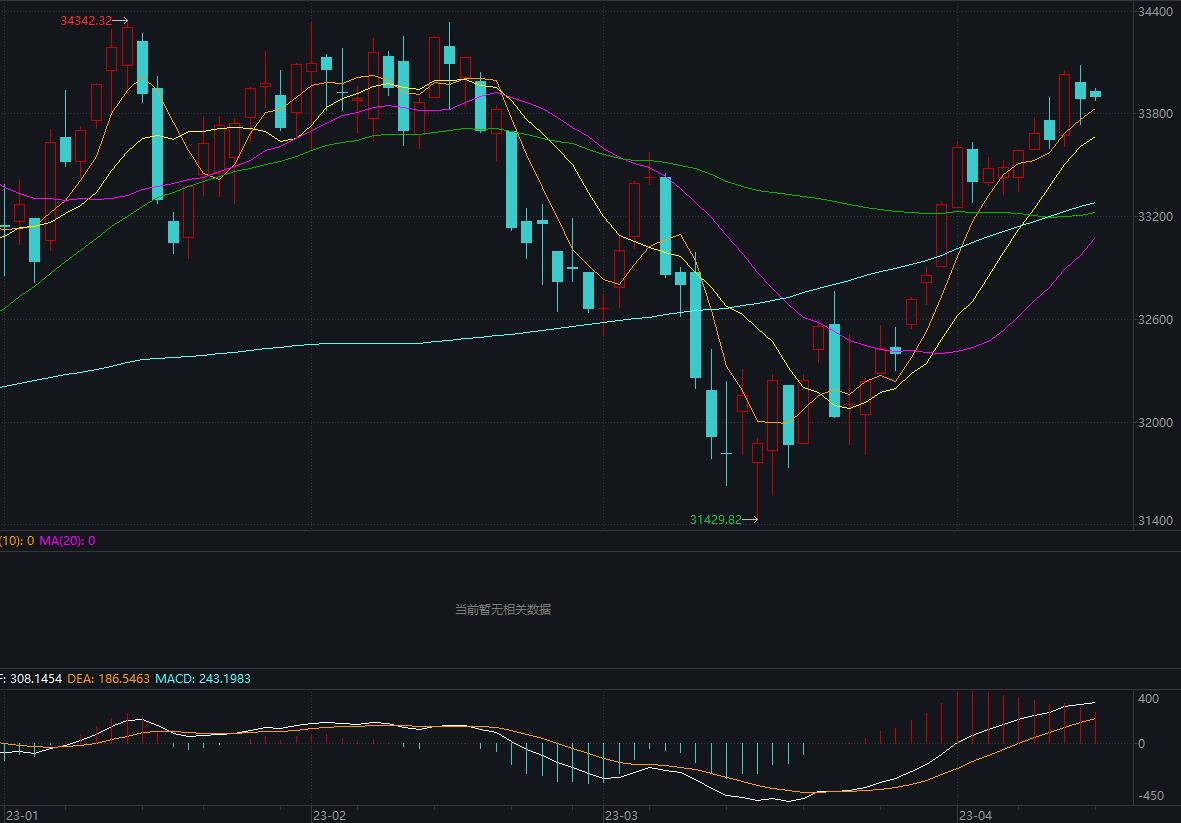Viewport: 1181px width, 823px height.
Task: Select the 400 label on MACD axis
Action: click(1148, 699)
